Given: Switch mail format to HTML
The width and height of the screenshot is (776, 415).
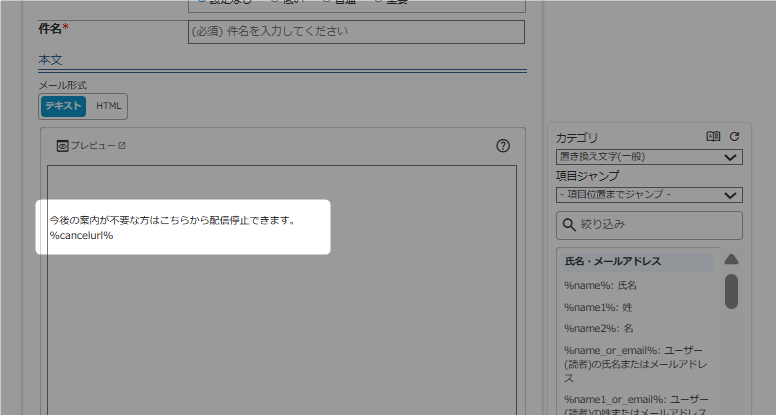Looking at the screenshot, I should 108,106.
